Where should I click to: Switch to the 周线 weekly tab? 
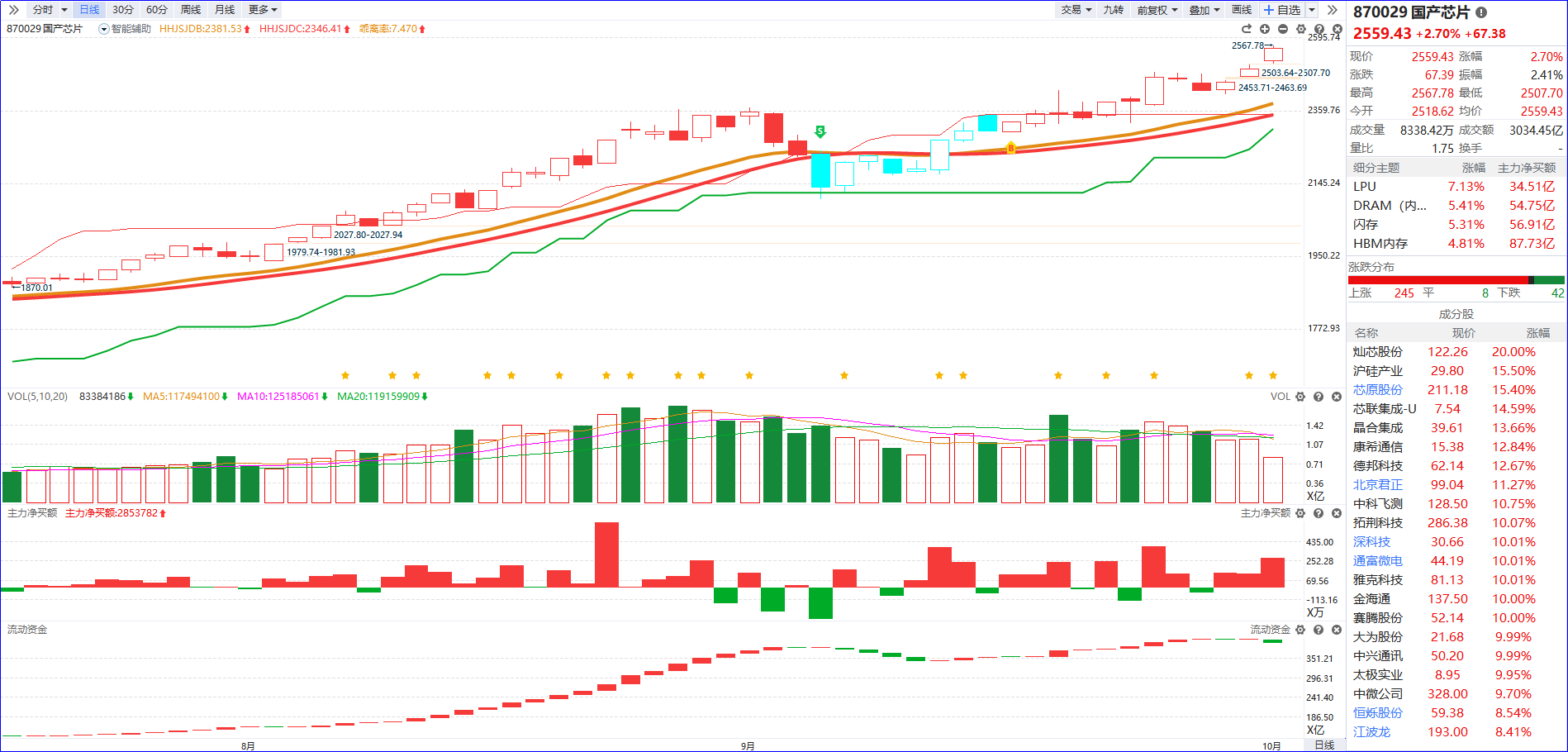[x=191, y=10]
